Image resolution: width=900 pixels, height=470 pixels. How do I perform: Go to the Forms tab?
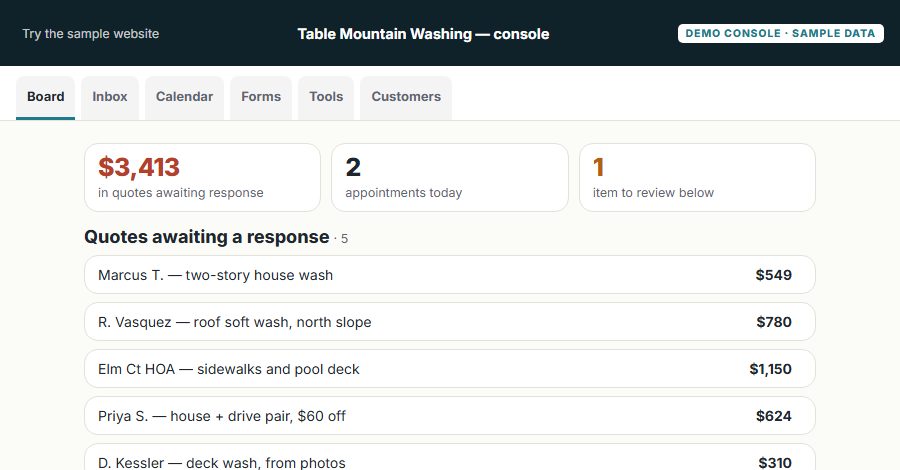click(261, 98)
